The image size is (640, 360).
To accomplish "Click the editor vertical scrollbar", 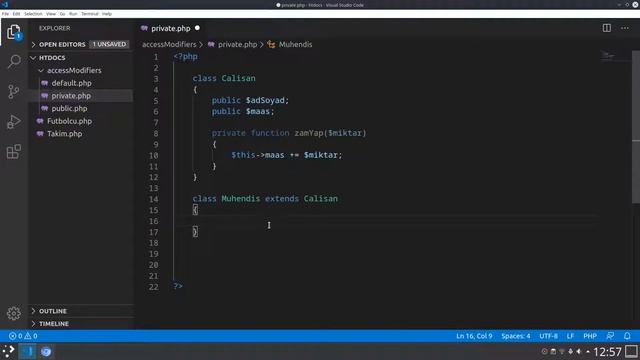I will [636, 127].
